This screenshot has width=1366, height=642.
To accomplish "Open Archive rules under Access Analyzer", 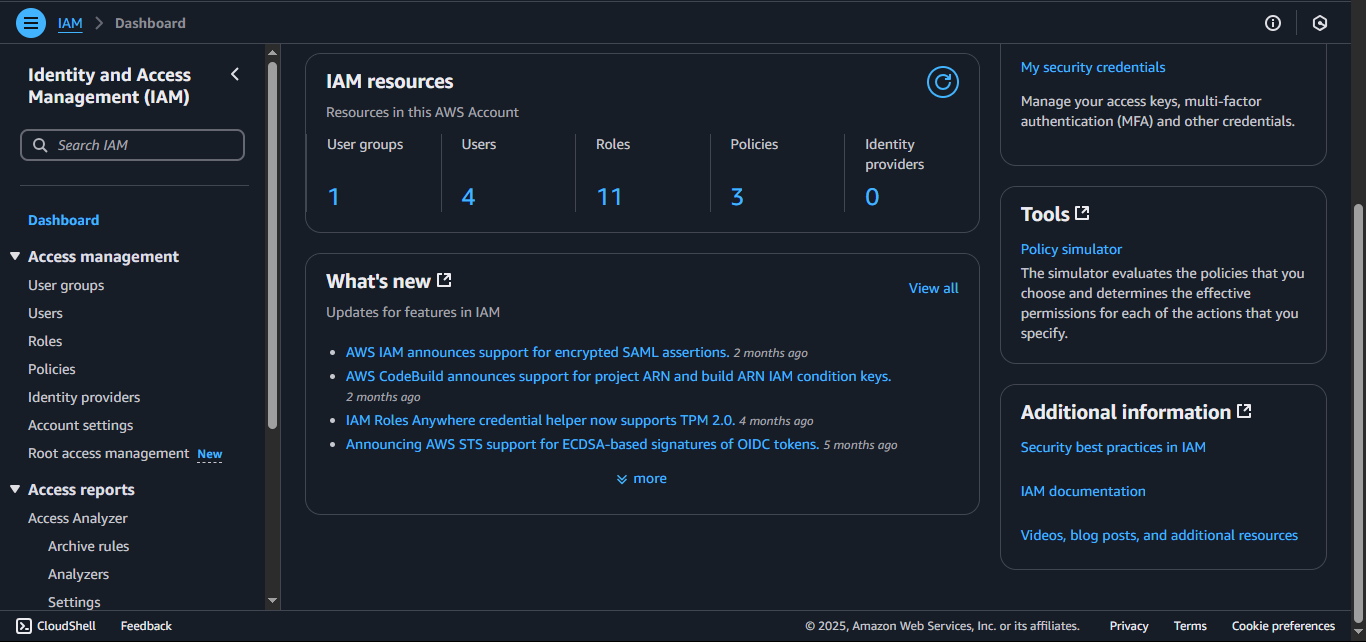I will (x=88, y=546).
